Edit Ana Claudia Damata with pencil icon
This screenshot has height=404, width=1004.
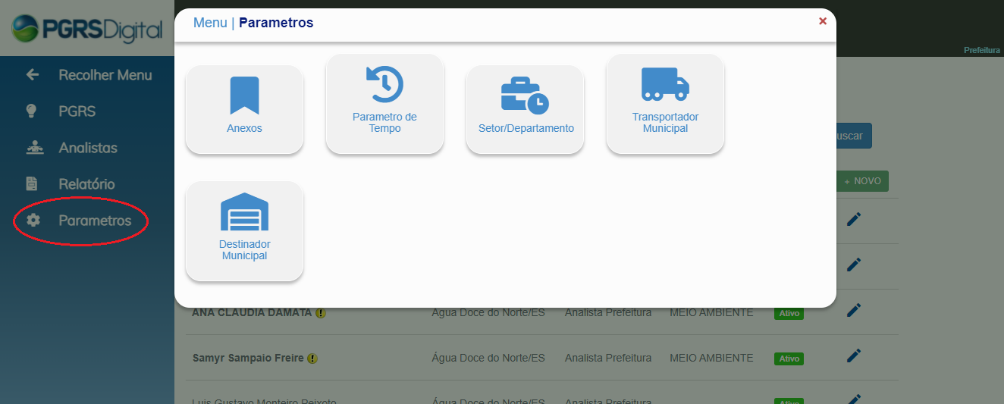point(853,310)
